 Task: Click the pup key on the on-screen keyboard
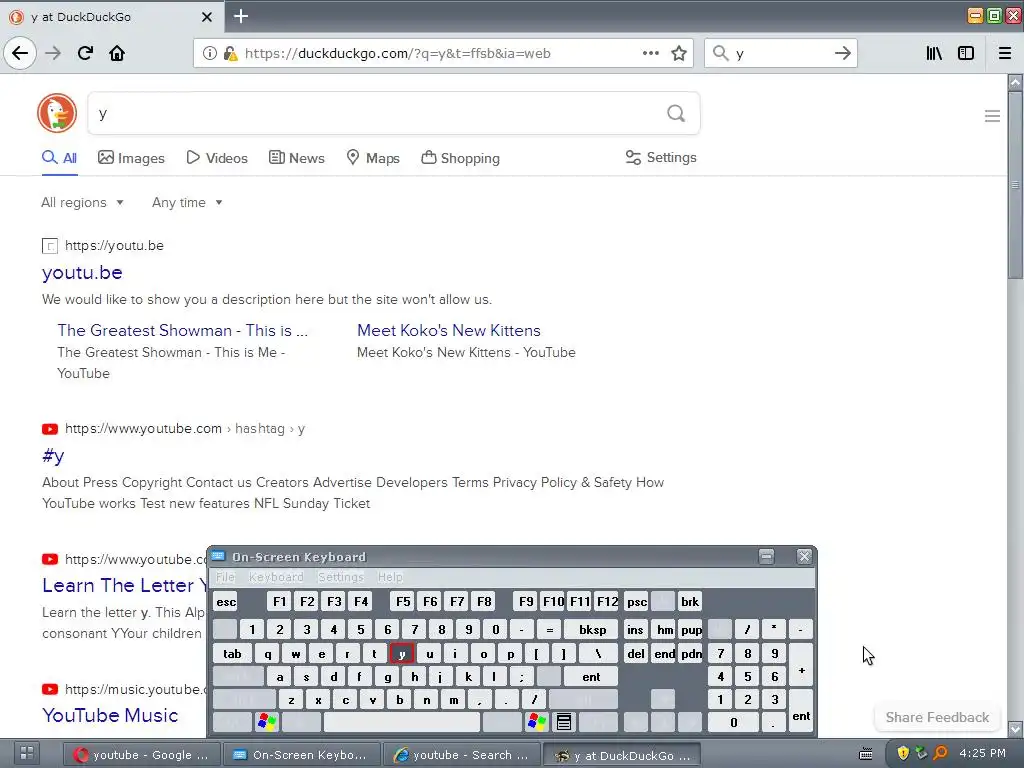tap(692, 630)
